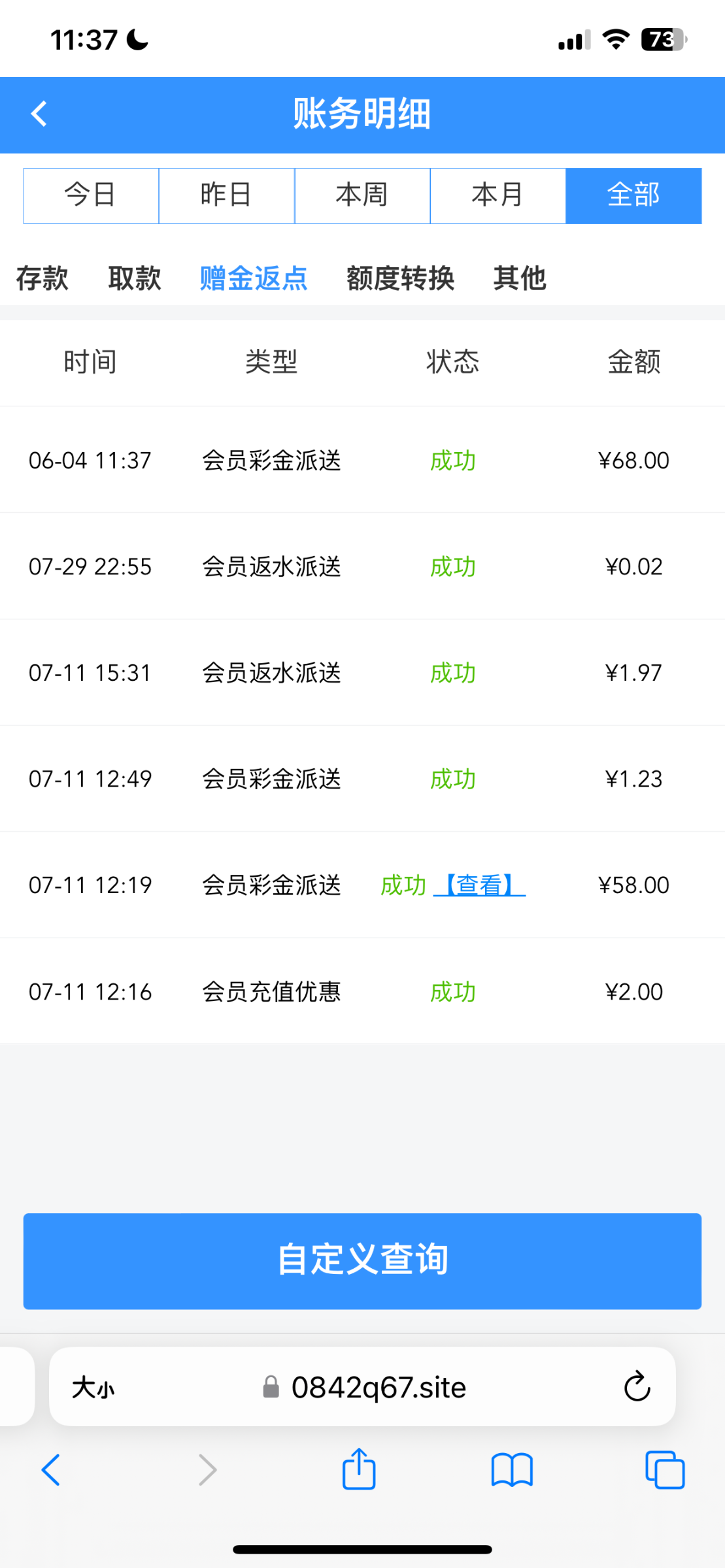This screenshot has height=1568, width=725.
Task: Tap the 0842q67.site address field
Action: [x=378, y=1386]
